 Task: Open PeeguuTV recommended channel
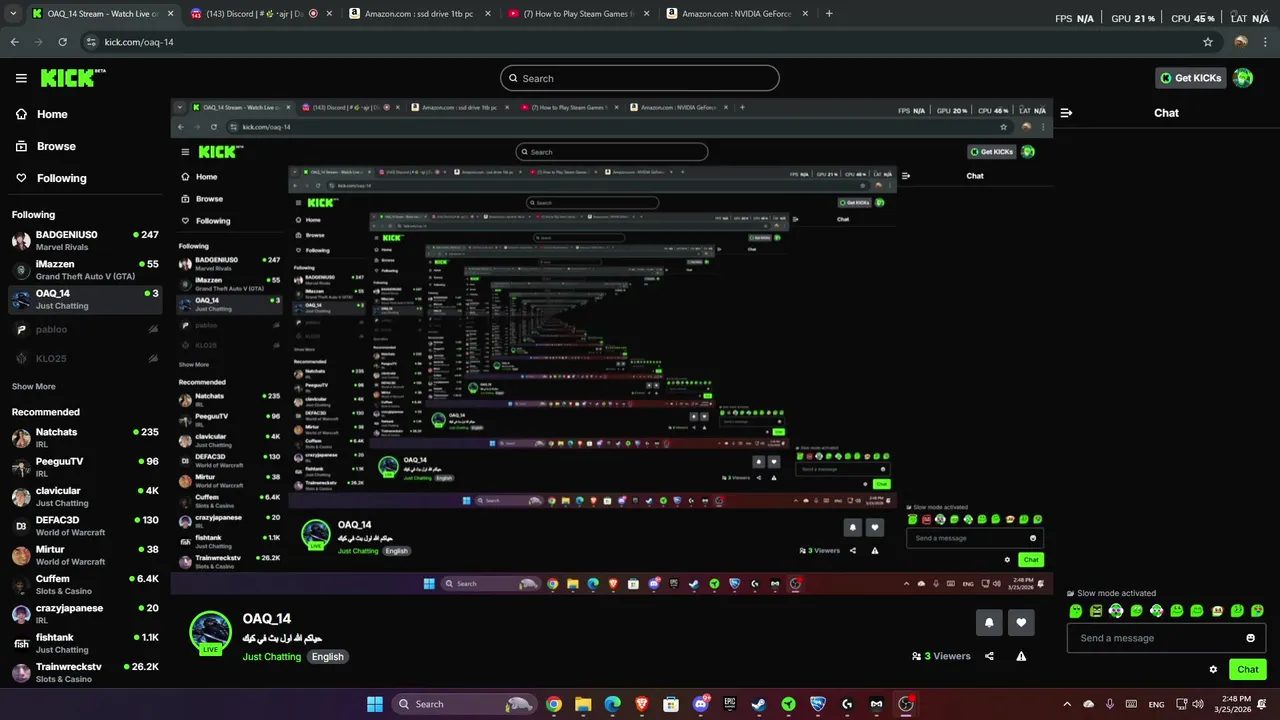click(85, 467)
